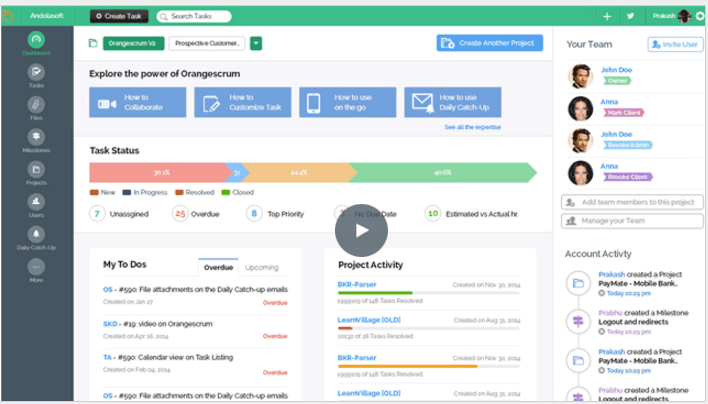Click the Revoke Client badge
708x404 pixels.
pos(628,177)
